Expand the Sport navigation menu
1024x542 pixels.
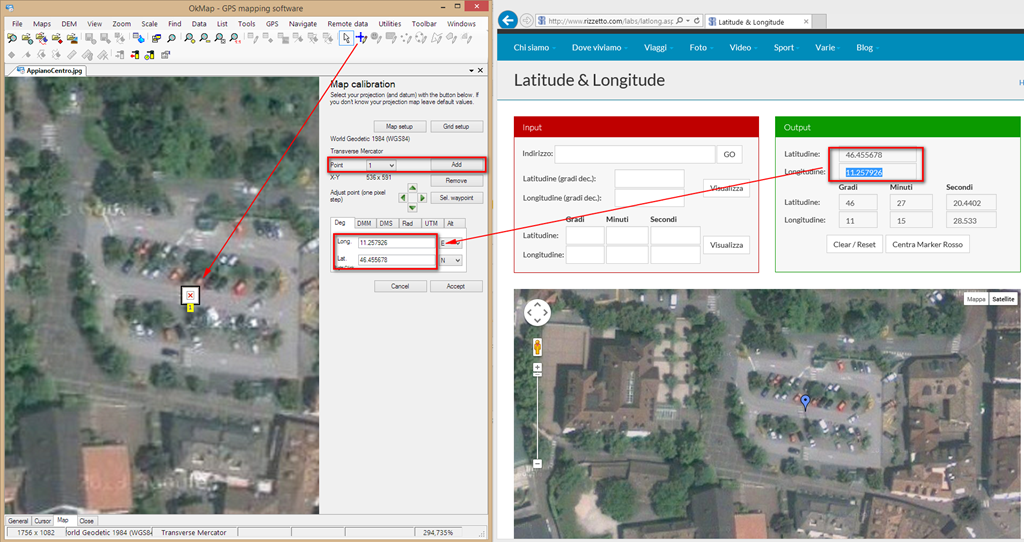click(x=786, y=48)
